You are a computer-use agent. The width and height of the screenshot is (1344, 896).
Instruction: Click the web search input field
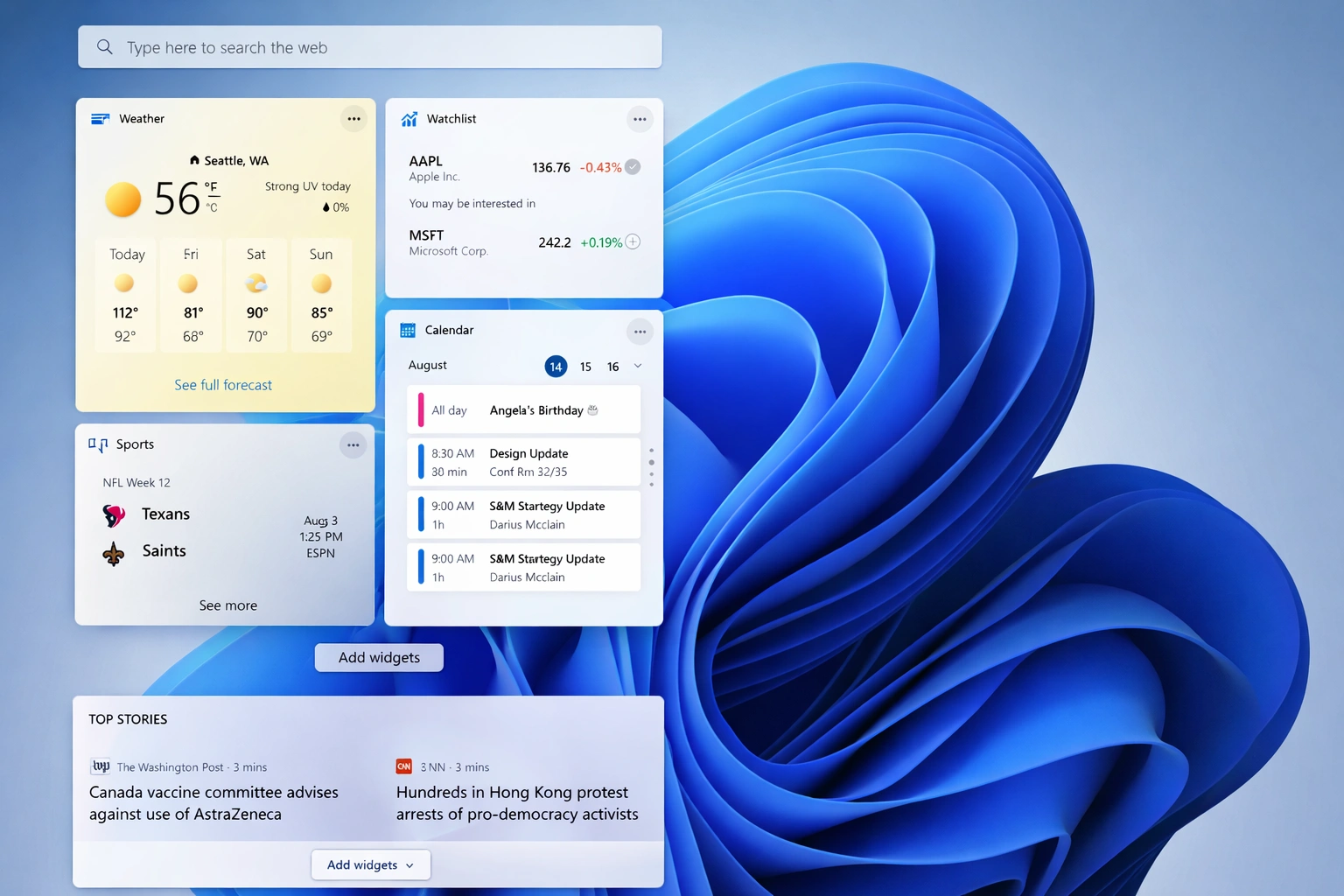pyautogui.click(x=350, y=46)
